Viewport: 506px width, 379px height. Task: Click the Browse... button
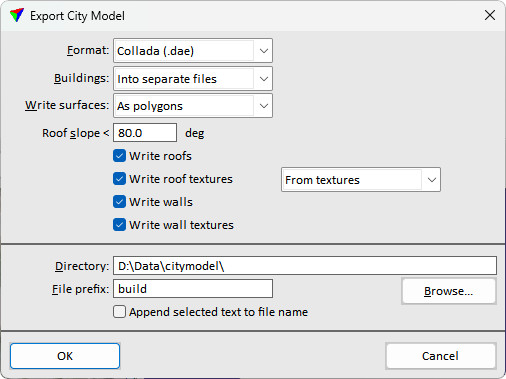[x=449, y=291]
